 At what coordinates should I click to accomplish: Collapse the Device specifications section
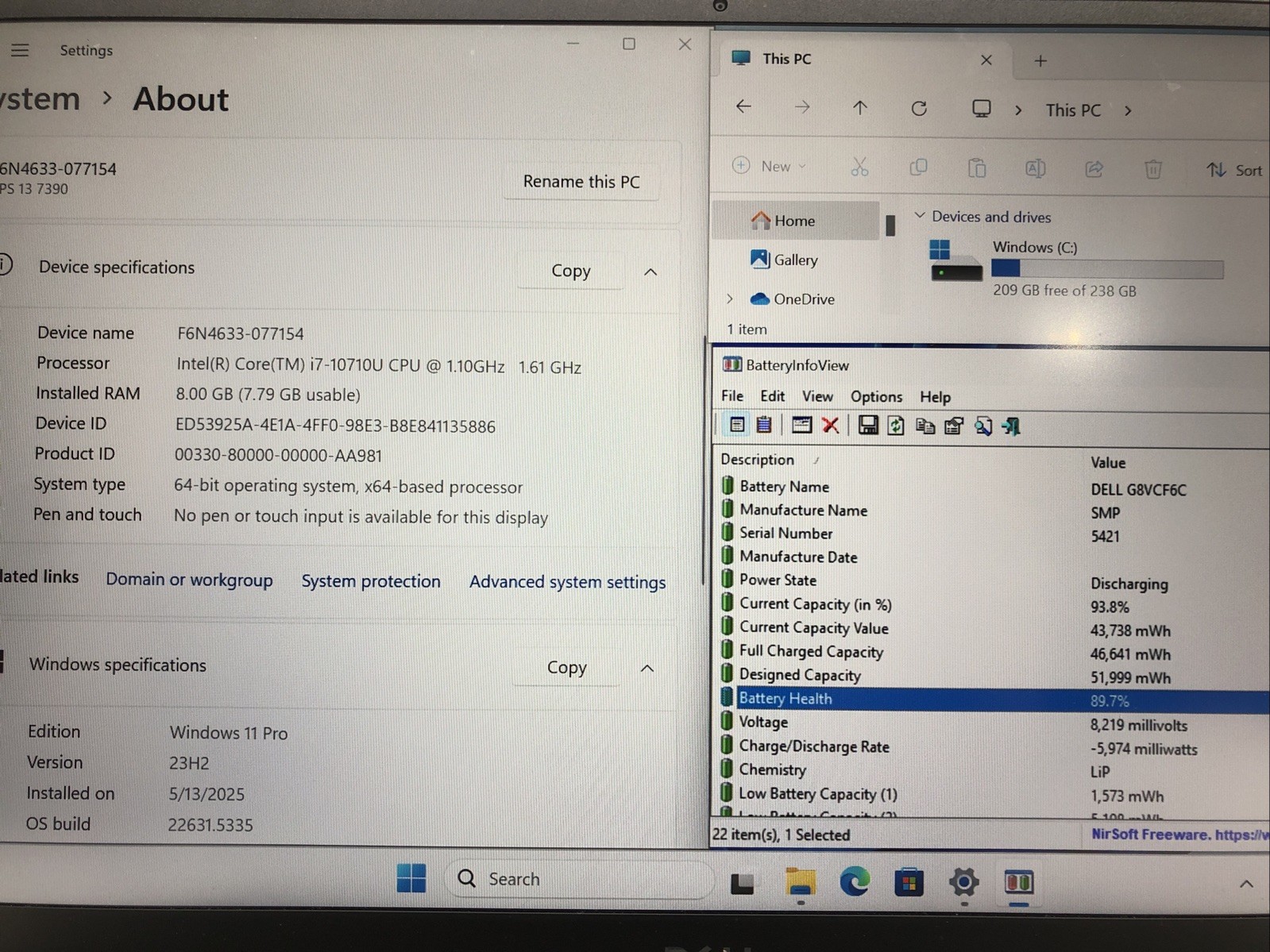pos(650,272)
